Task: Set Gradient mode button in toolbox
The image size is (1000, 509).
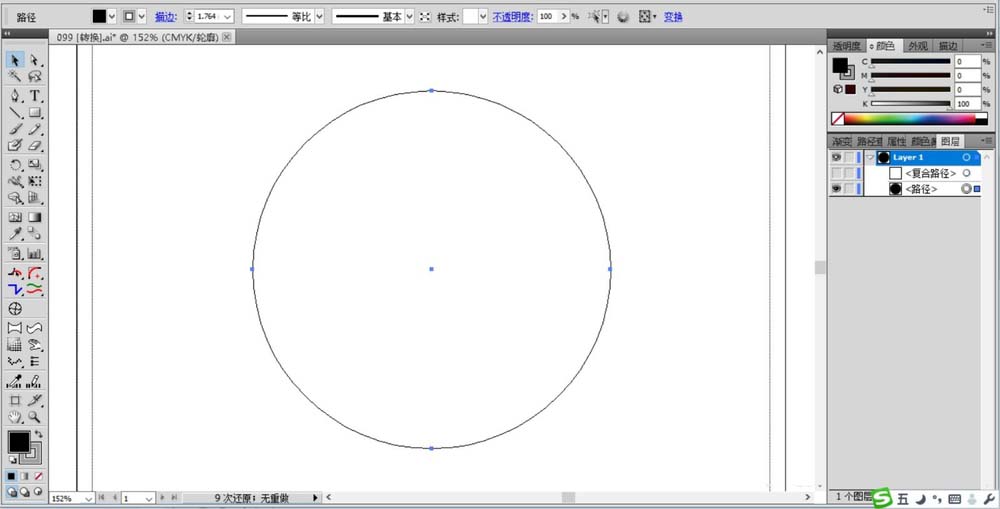Action: 25,476
